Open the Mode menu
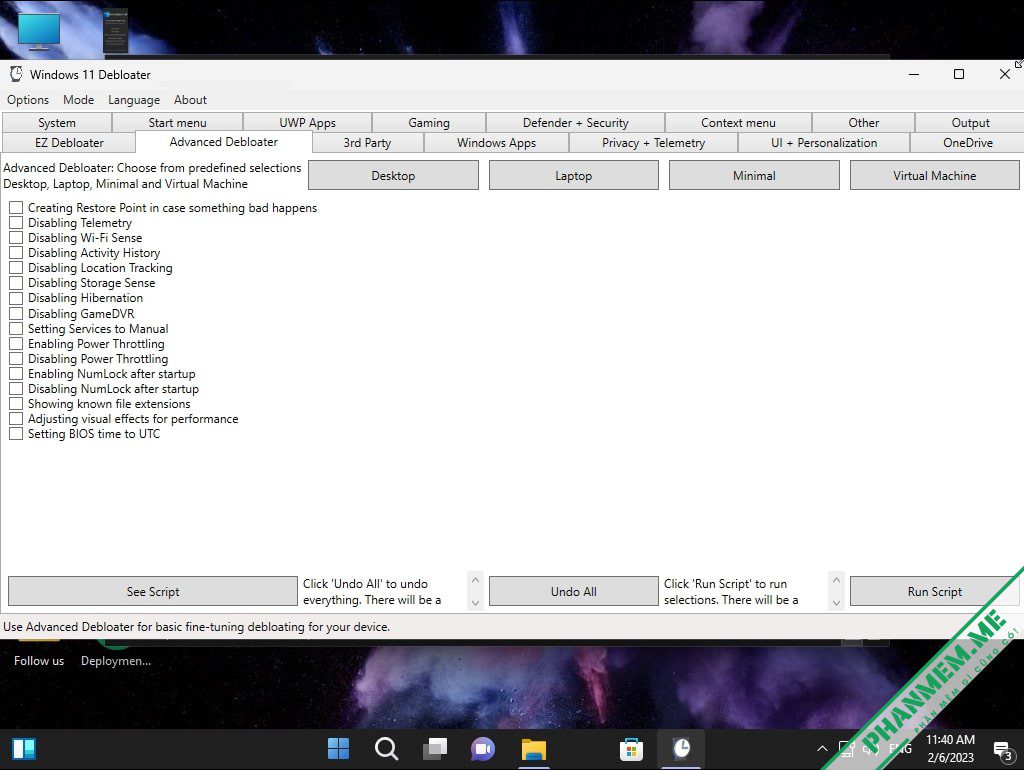The width and height of the screenshot is (1024, 770). [78, 100]
